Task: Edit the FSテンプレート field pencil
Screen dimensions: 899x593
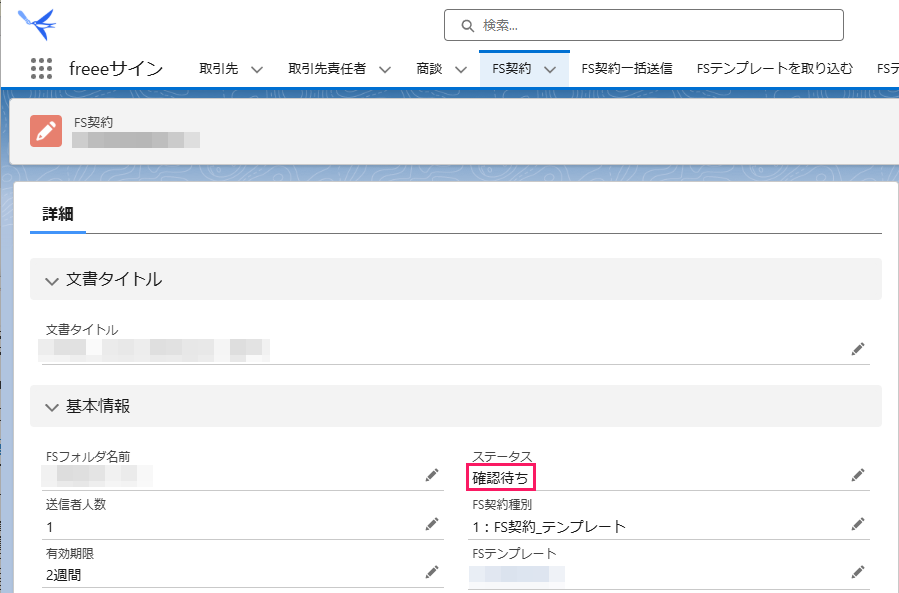Action: click(858, 572)
